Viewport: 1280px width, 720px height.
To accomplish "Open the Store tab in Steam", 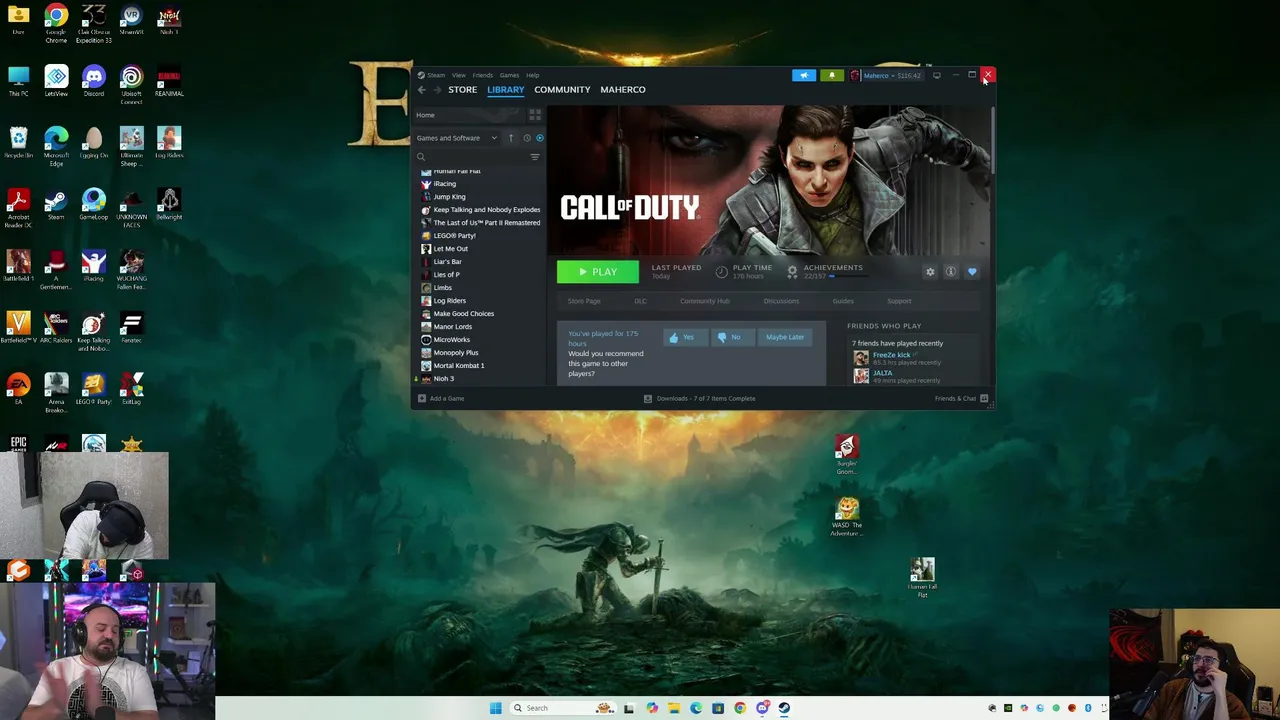I will point(463,90).
